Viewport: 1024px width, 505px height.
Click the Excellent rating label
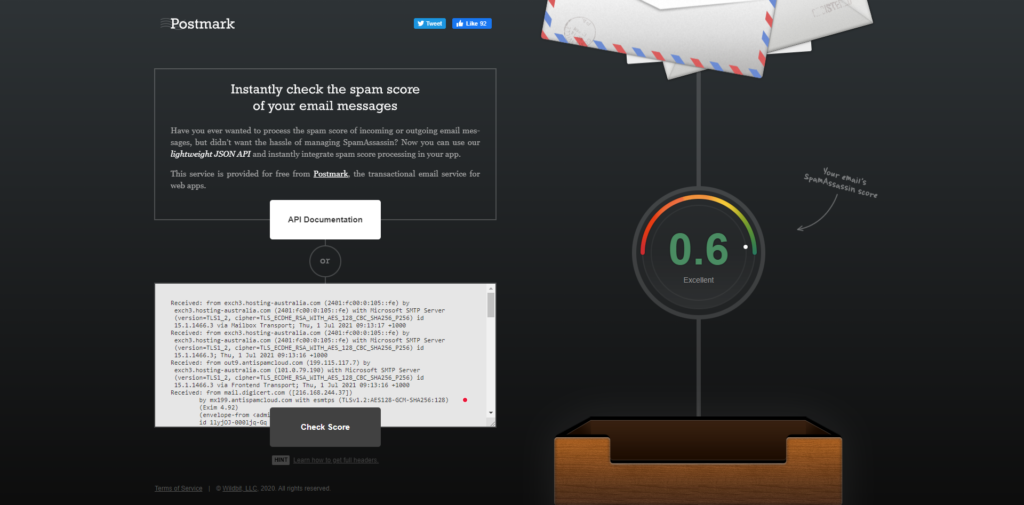pyautogui.click(x=698, y=280)
